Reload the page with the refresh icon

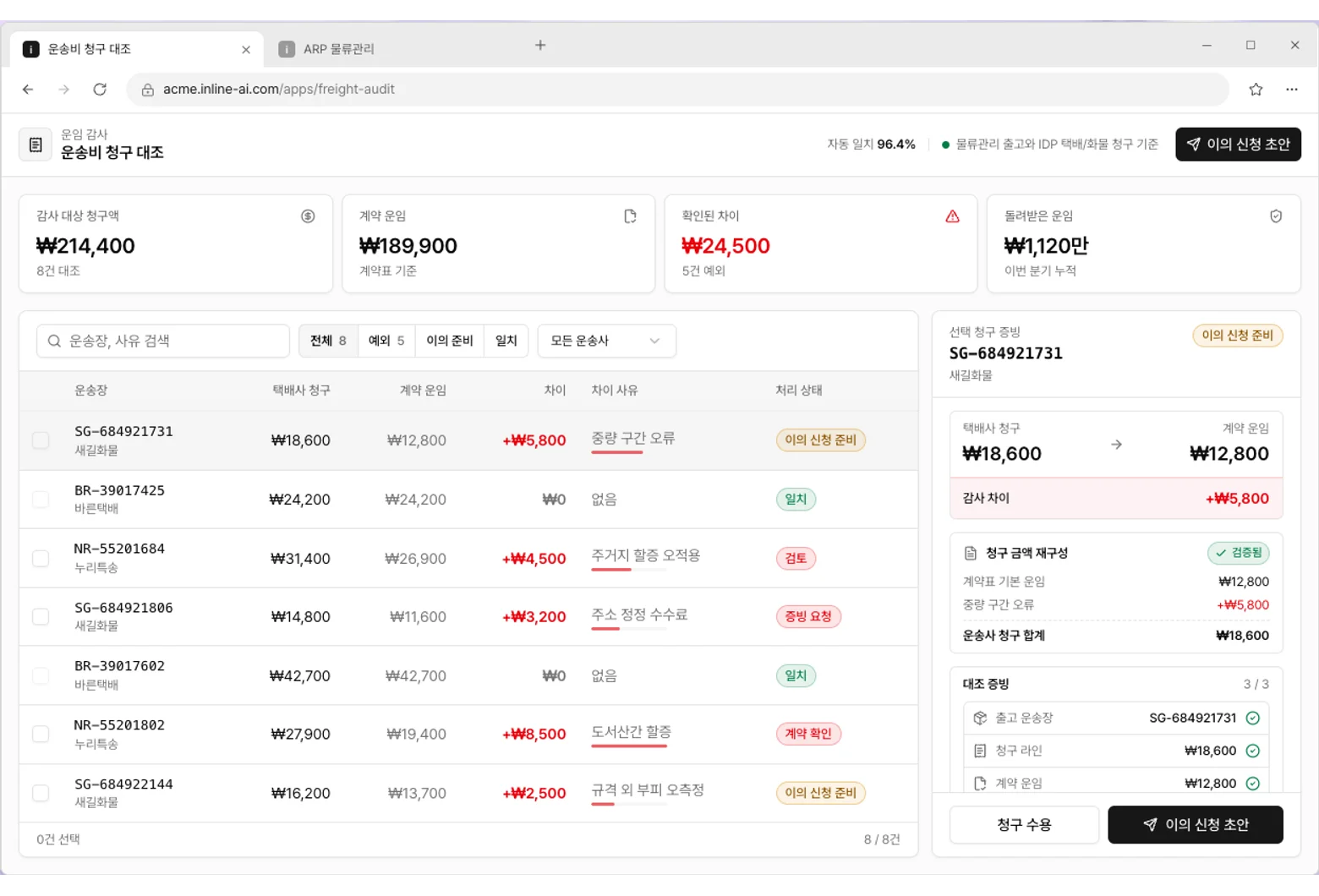coord(100,90)
